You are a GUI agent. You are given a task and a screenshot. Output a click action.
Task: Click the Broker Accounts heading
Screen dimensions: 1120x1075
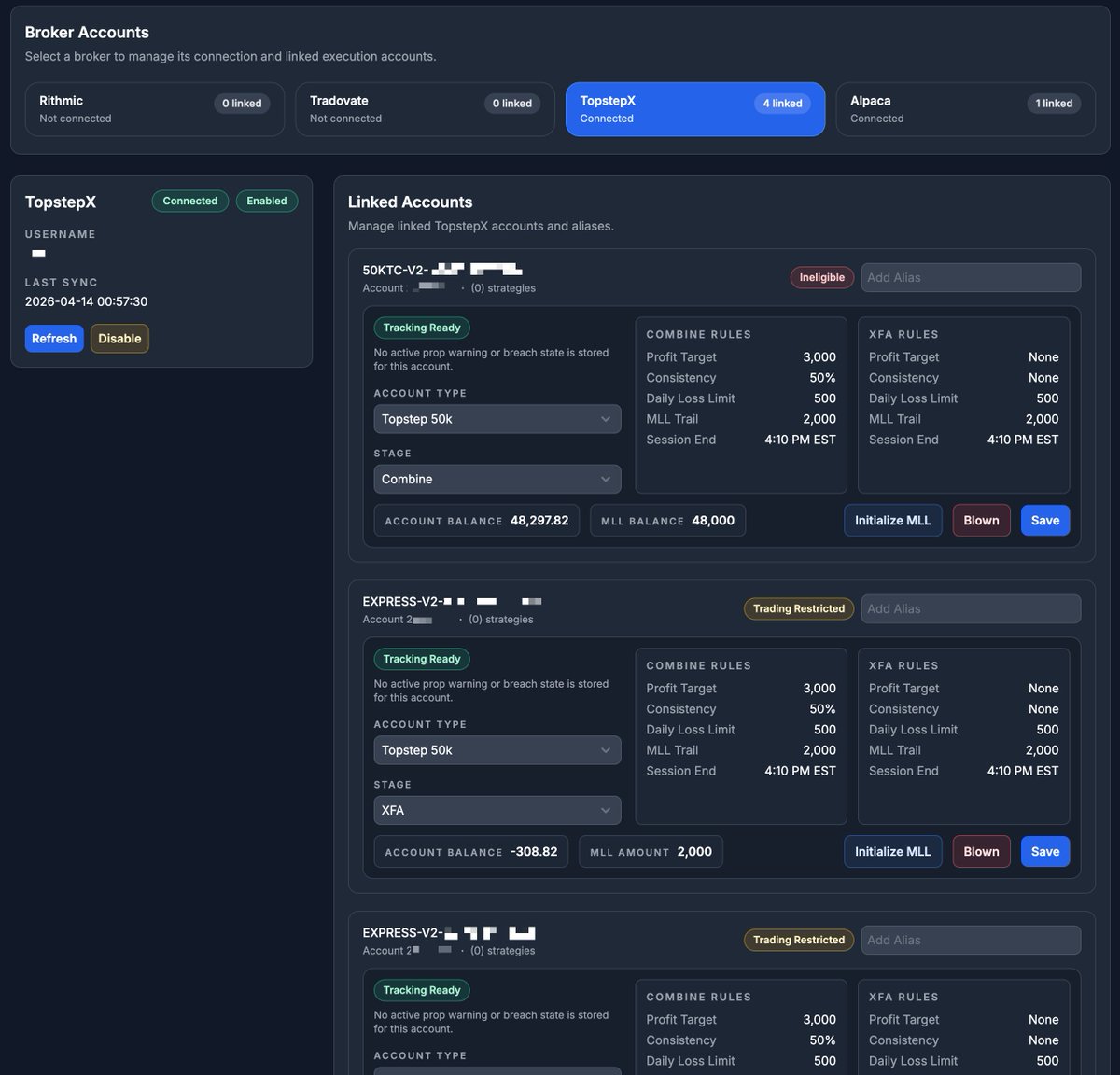click(x=87, y=32)
